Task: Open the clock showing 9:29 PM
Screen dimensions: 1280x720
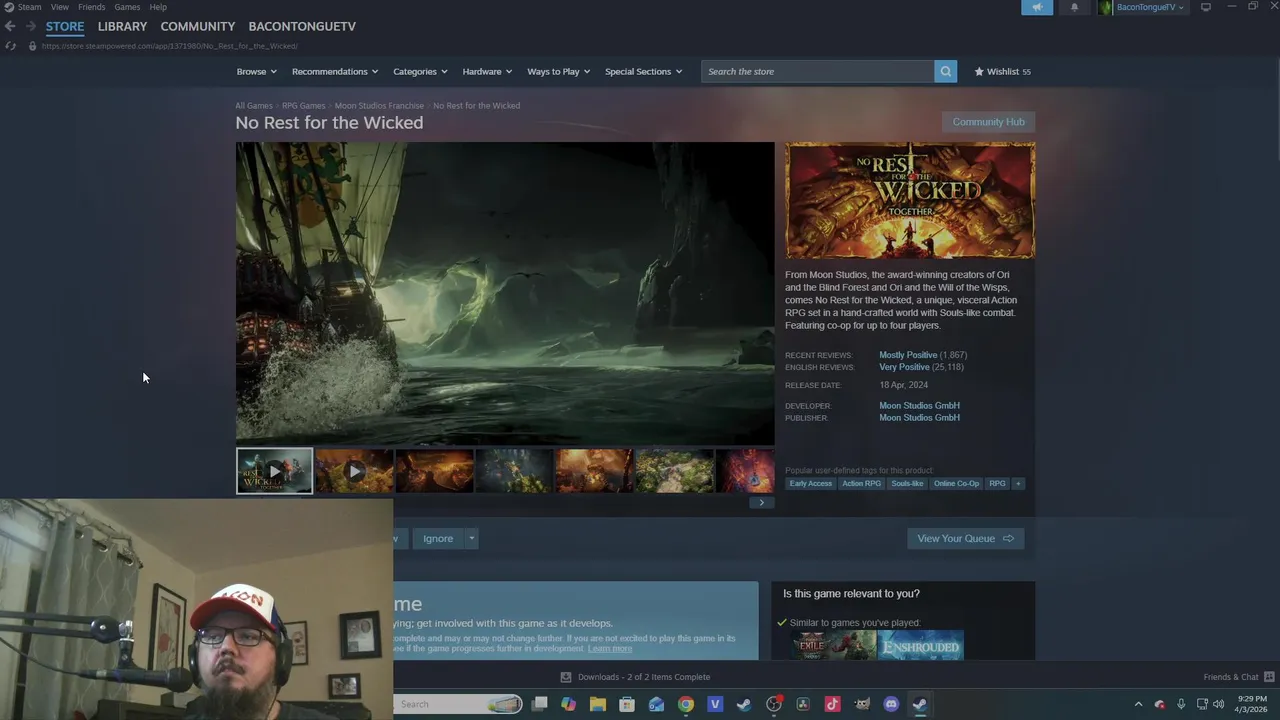Action: coord(1252,704)
